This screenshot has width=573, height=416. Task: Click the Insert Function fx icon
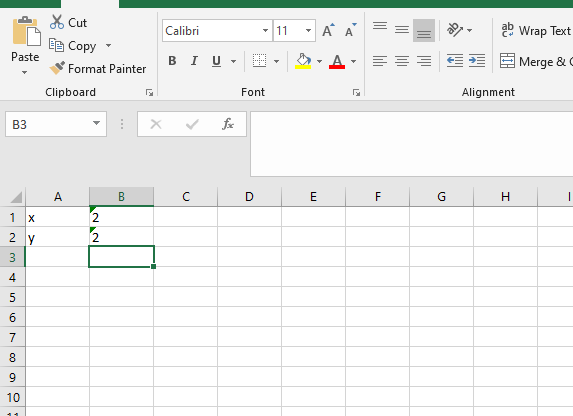point(228,124)
